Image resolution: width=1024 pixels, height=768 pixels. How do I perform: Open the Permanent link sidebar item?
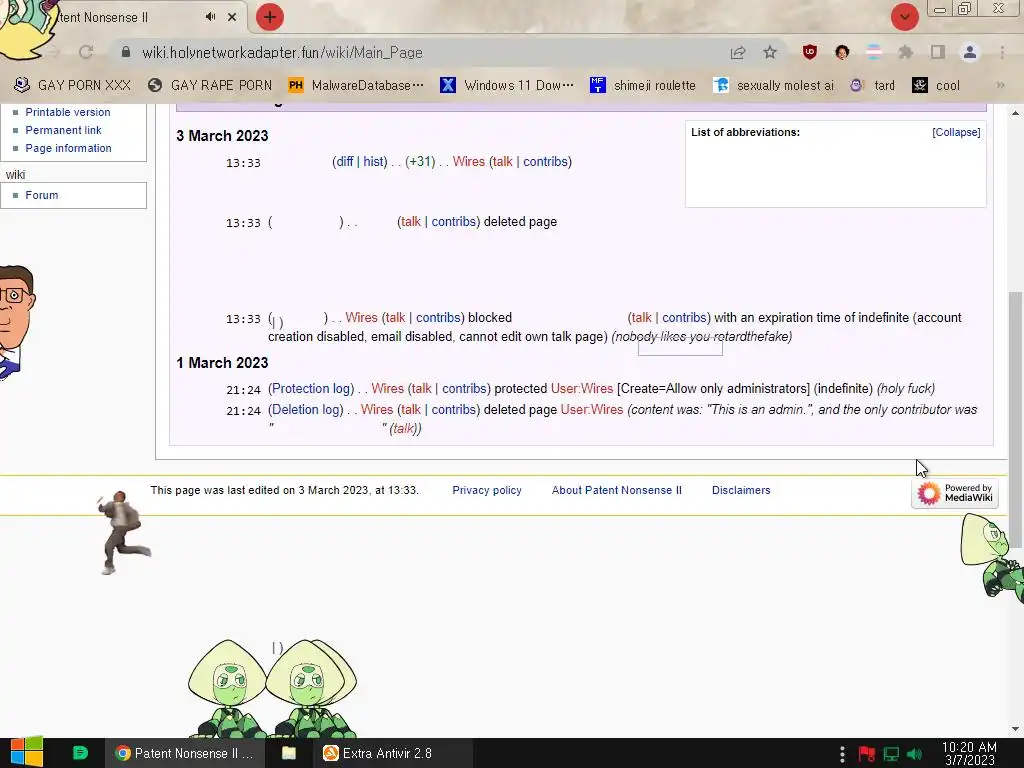pos(63,130)
